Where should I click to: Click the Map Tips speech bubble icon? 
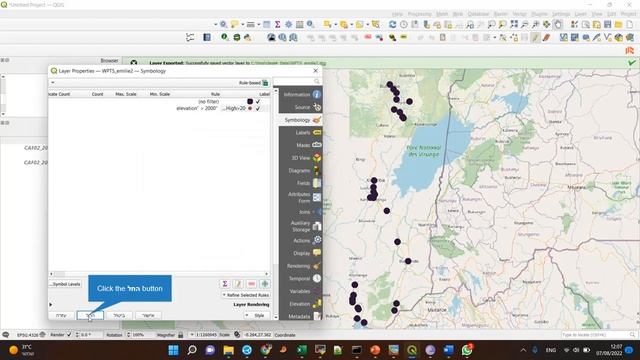[x=234, y=24]
